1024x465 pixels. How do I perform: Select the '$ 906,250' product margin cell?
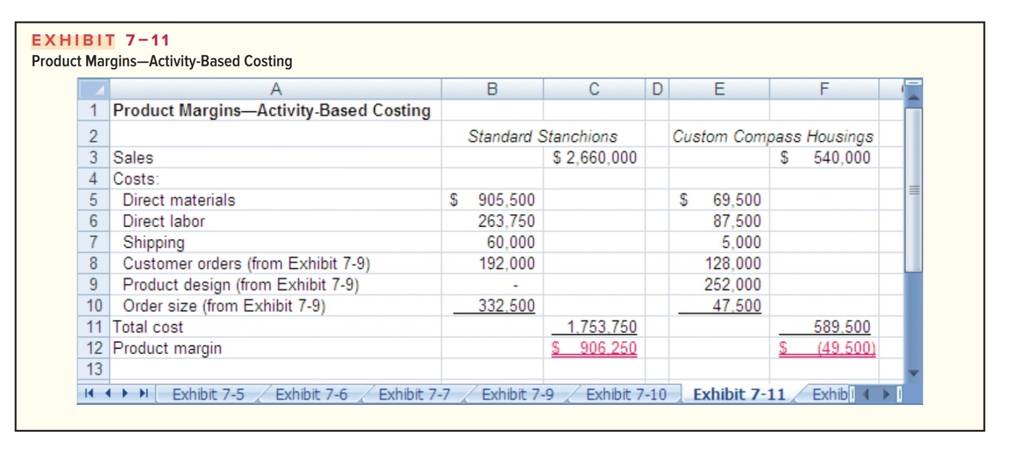(594, 348)
